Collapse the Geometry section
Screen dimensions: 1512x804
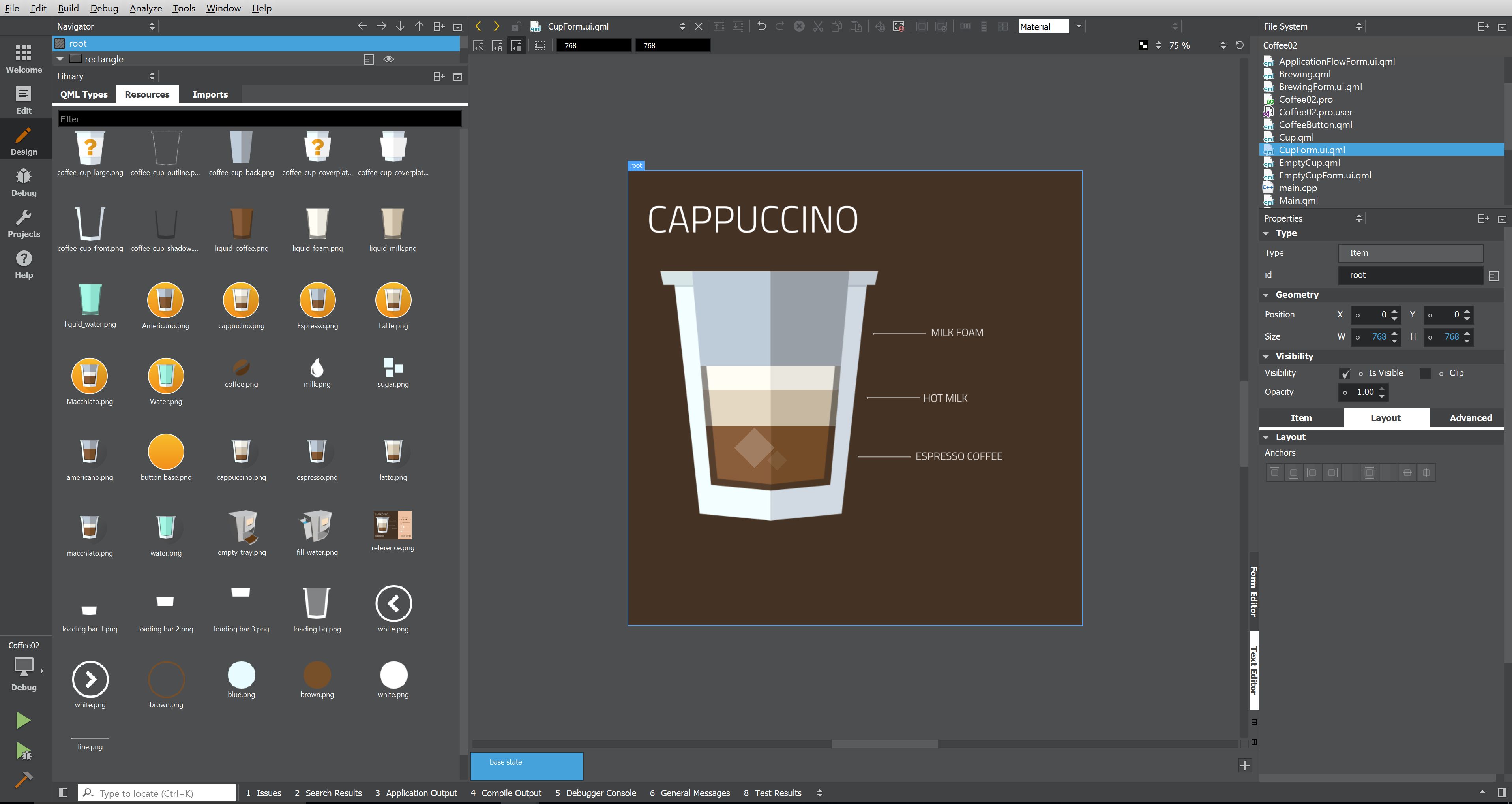[1266, 294]
